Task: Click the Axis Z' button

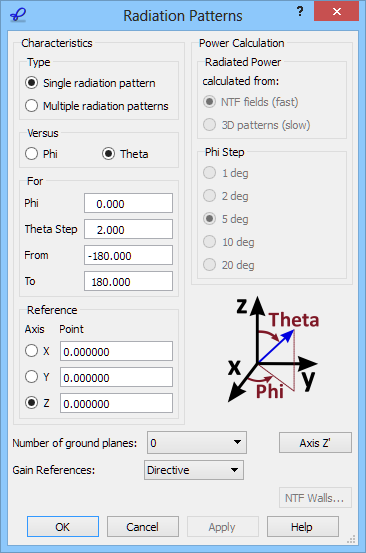Action: [315, 443]
